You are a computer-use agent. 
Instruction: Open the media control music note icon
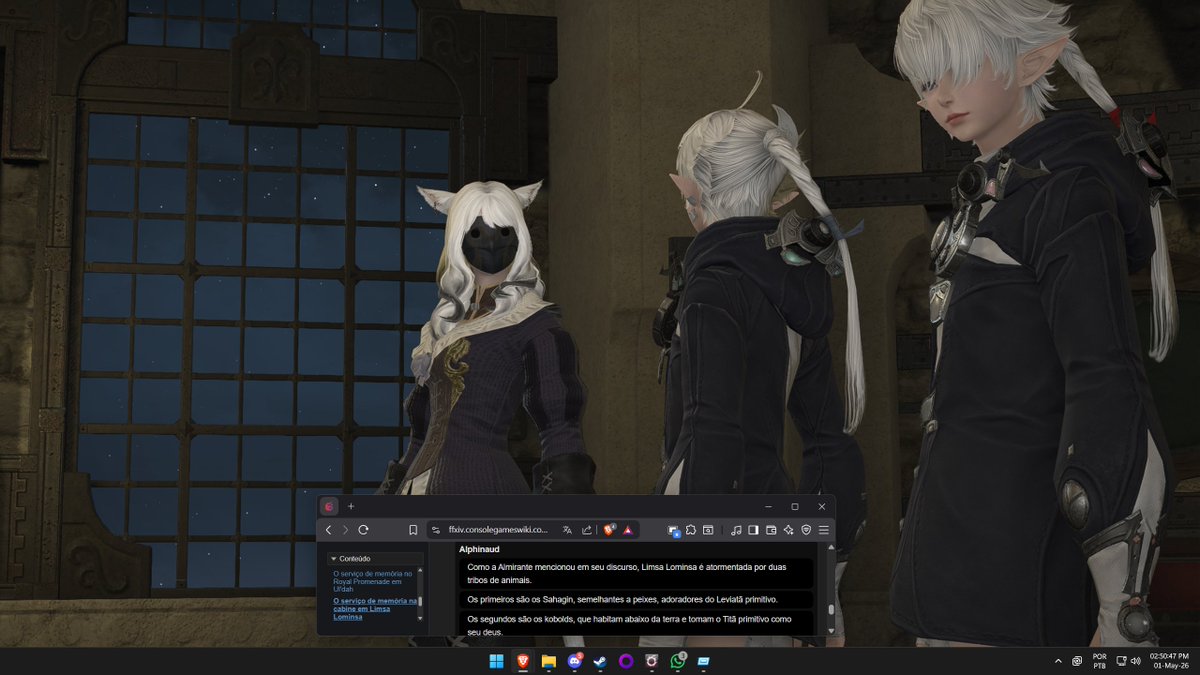pos(737,530)
